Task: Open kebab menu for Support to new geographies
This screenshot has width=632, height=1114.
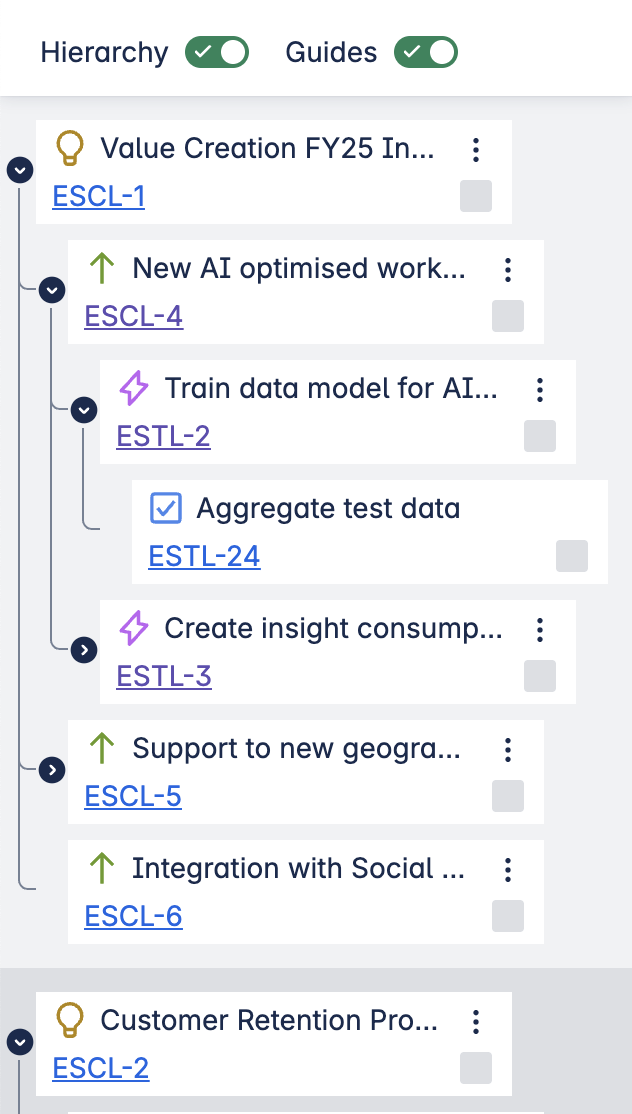Action: 508,750
